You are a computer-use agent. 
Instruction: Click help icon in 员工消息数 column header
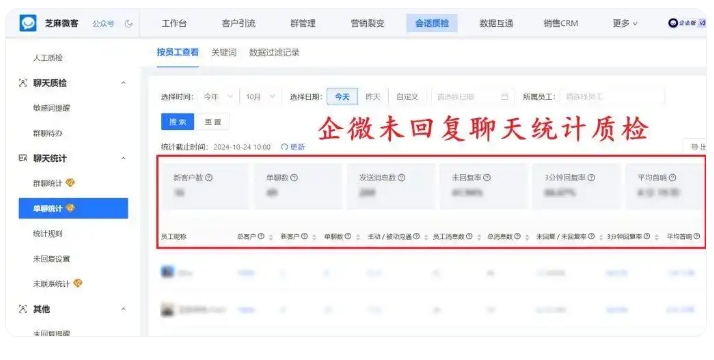pos(469,236)
